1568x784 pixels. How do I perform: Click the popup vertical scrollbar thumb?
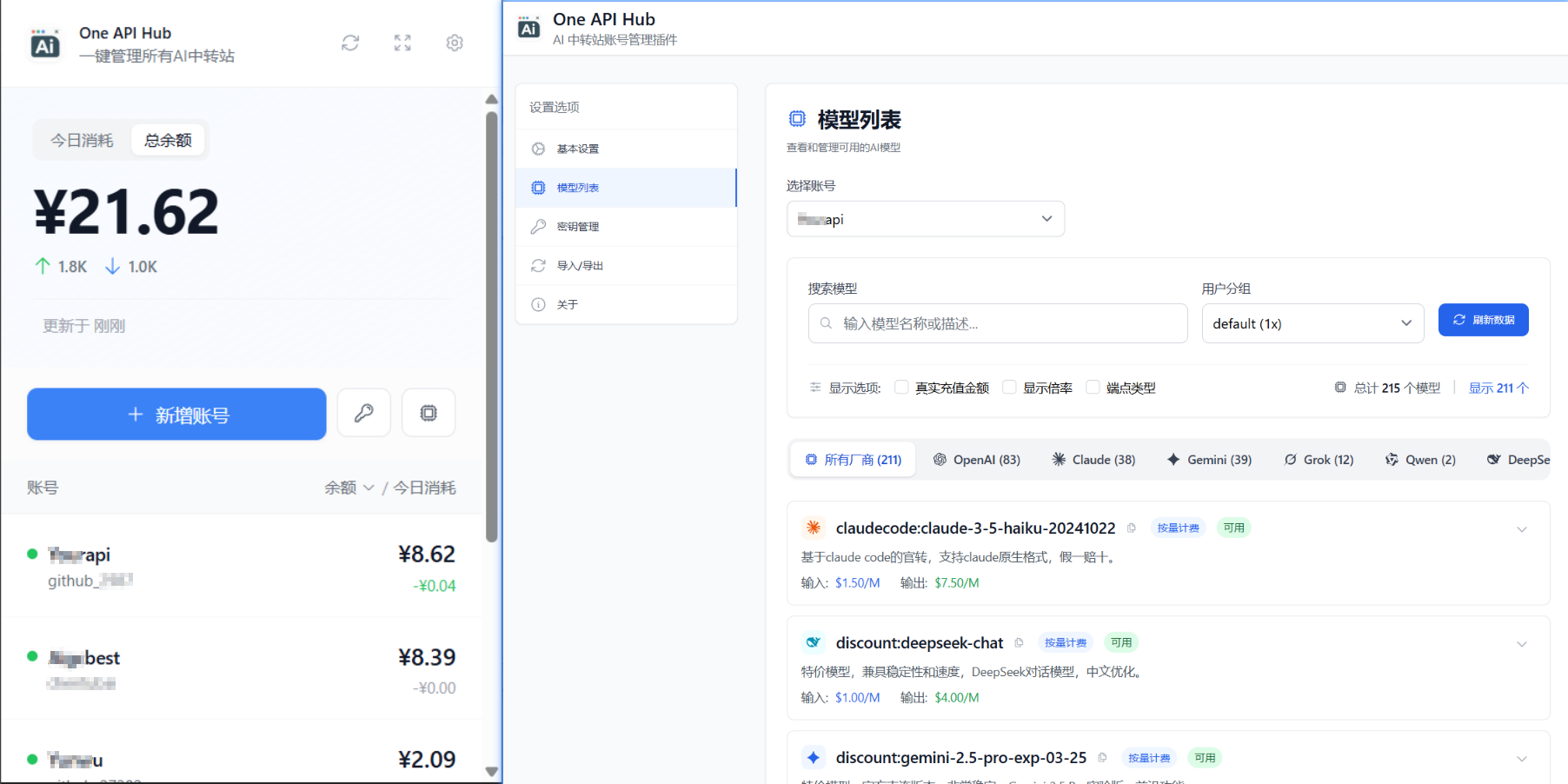point(491,326)
